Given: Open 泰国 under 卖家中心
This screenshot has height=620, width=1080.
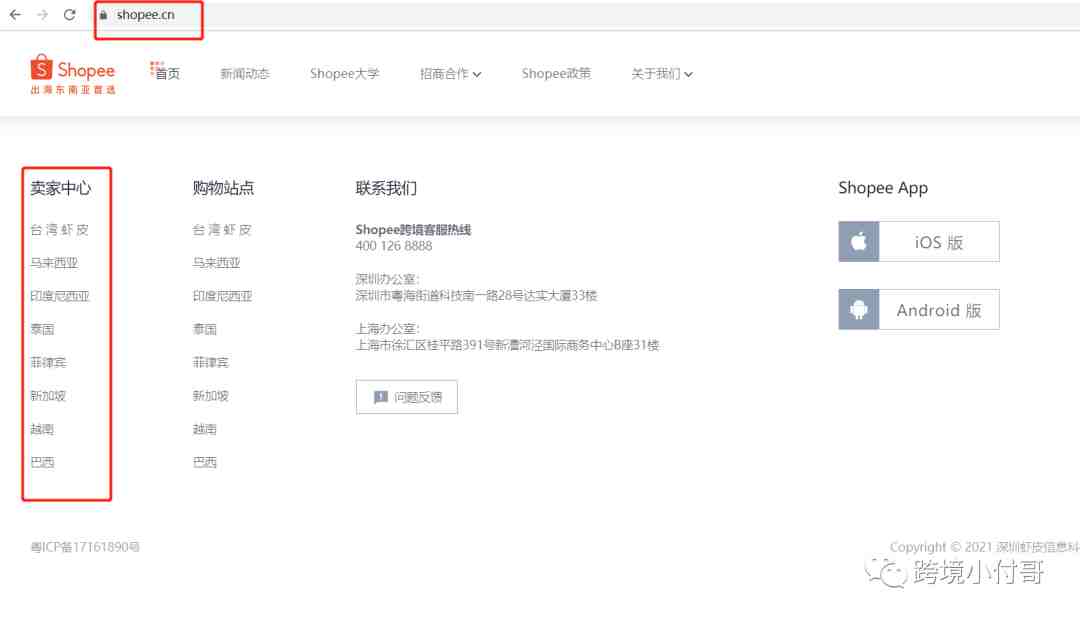Looking at the screenshot, I should pyautogui.click(x=42, y=329).
